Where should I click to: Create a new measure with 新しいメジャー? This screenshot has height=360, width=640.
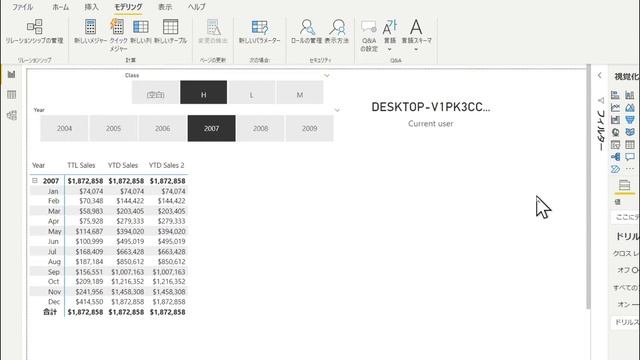(x=90, y=31)
